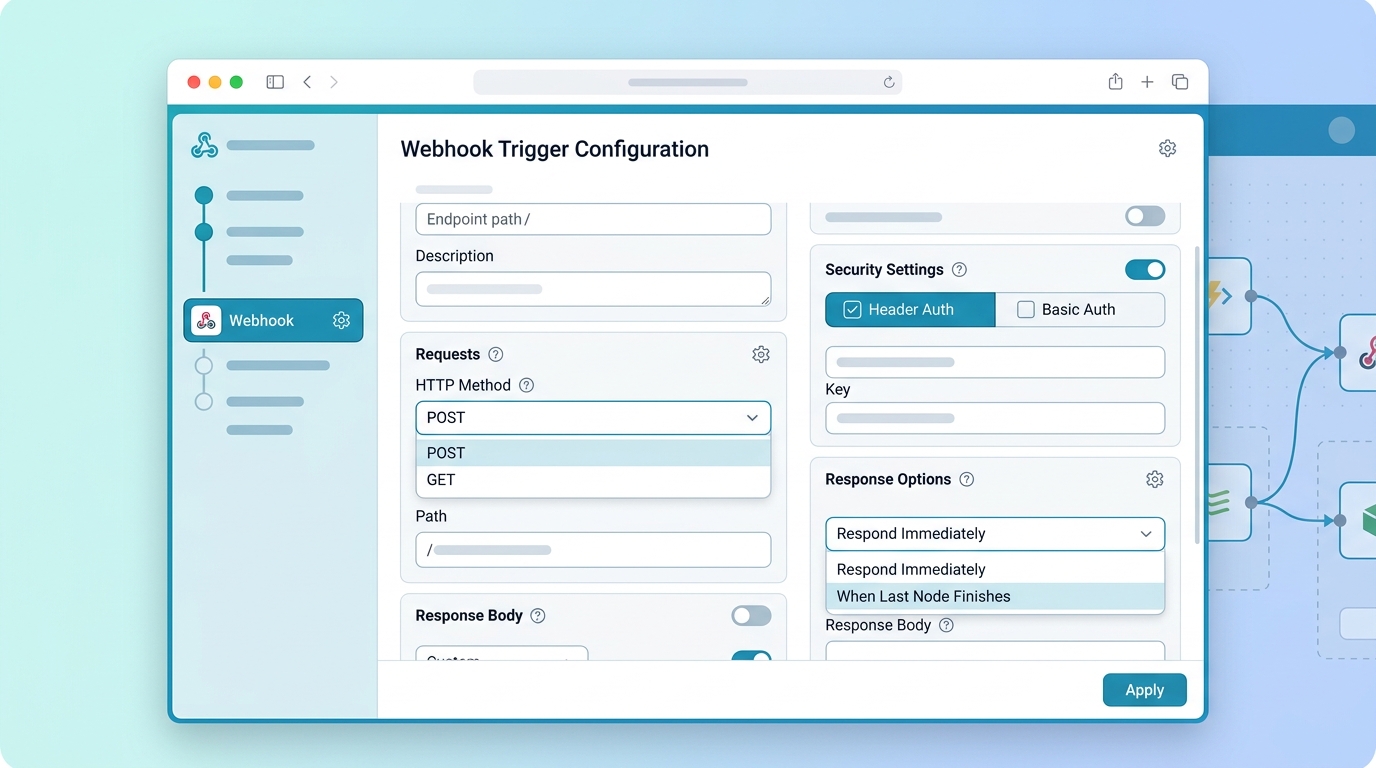Go back using the browser back arrow
This screenshot has height=768, width=1376.
(x=307, y=82)
